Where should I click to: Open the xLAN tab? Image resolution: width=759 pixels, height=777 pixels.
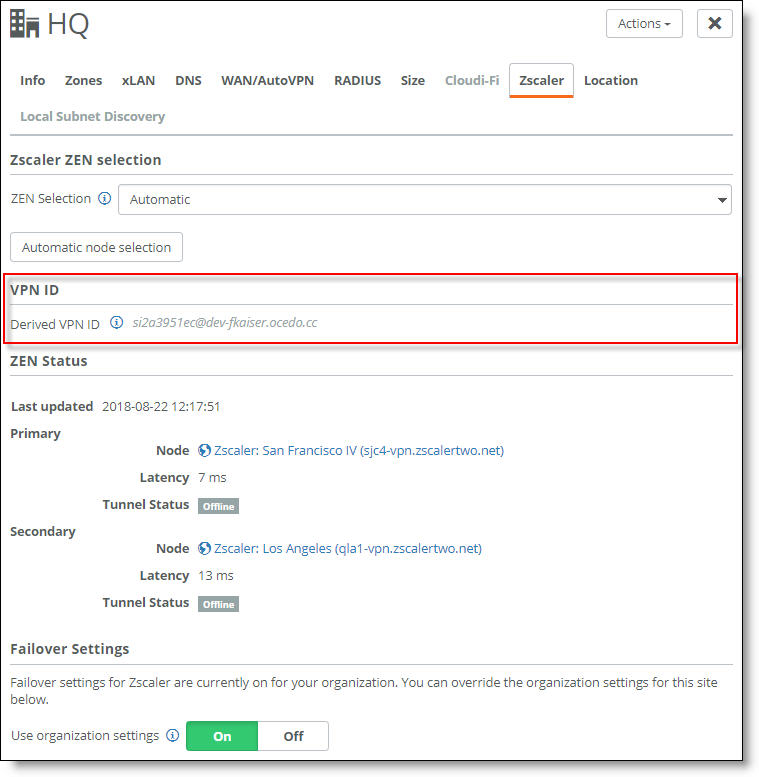(138, 80)
